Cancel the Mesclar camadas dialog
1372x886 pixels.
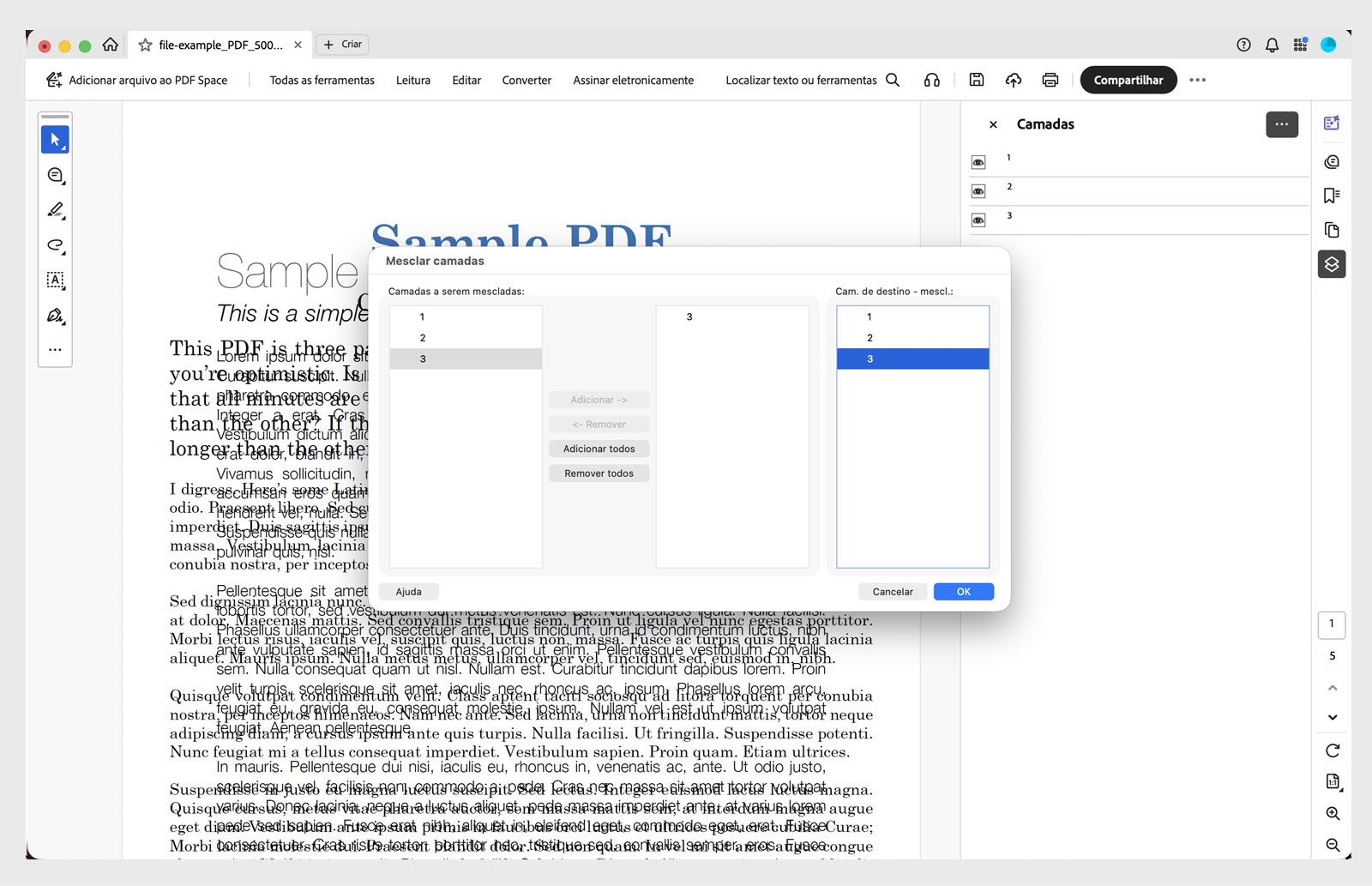point(893,592)
